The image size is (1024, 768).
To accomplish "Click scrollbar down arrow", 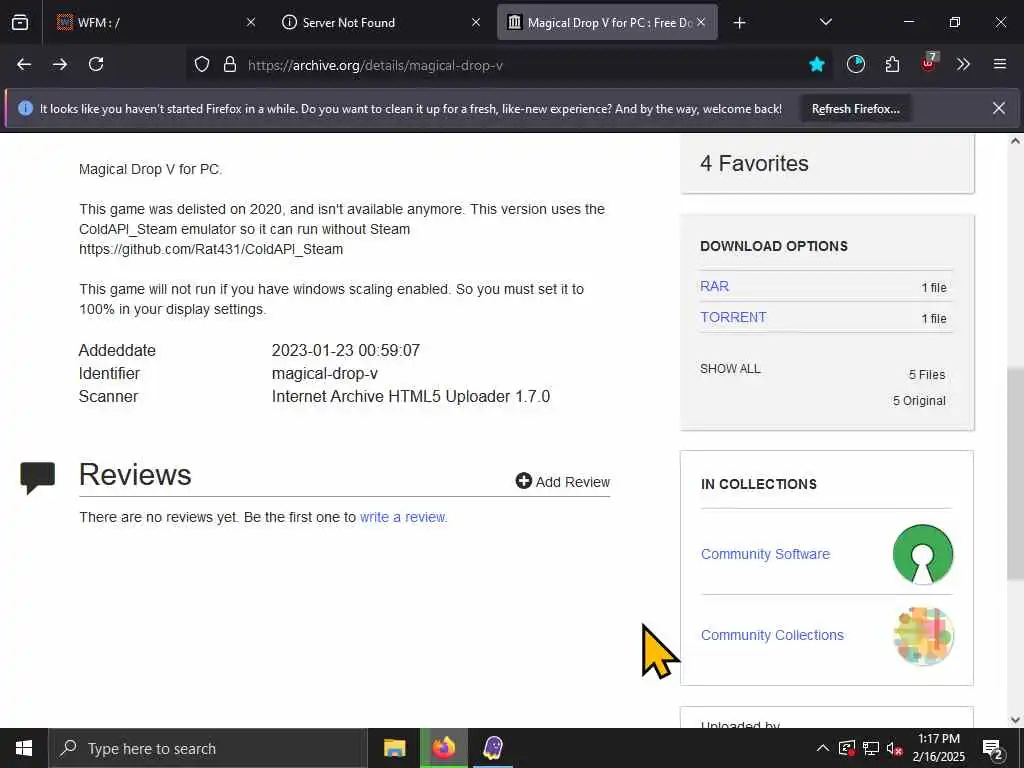I will tap(1015, 720).
